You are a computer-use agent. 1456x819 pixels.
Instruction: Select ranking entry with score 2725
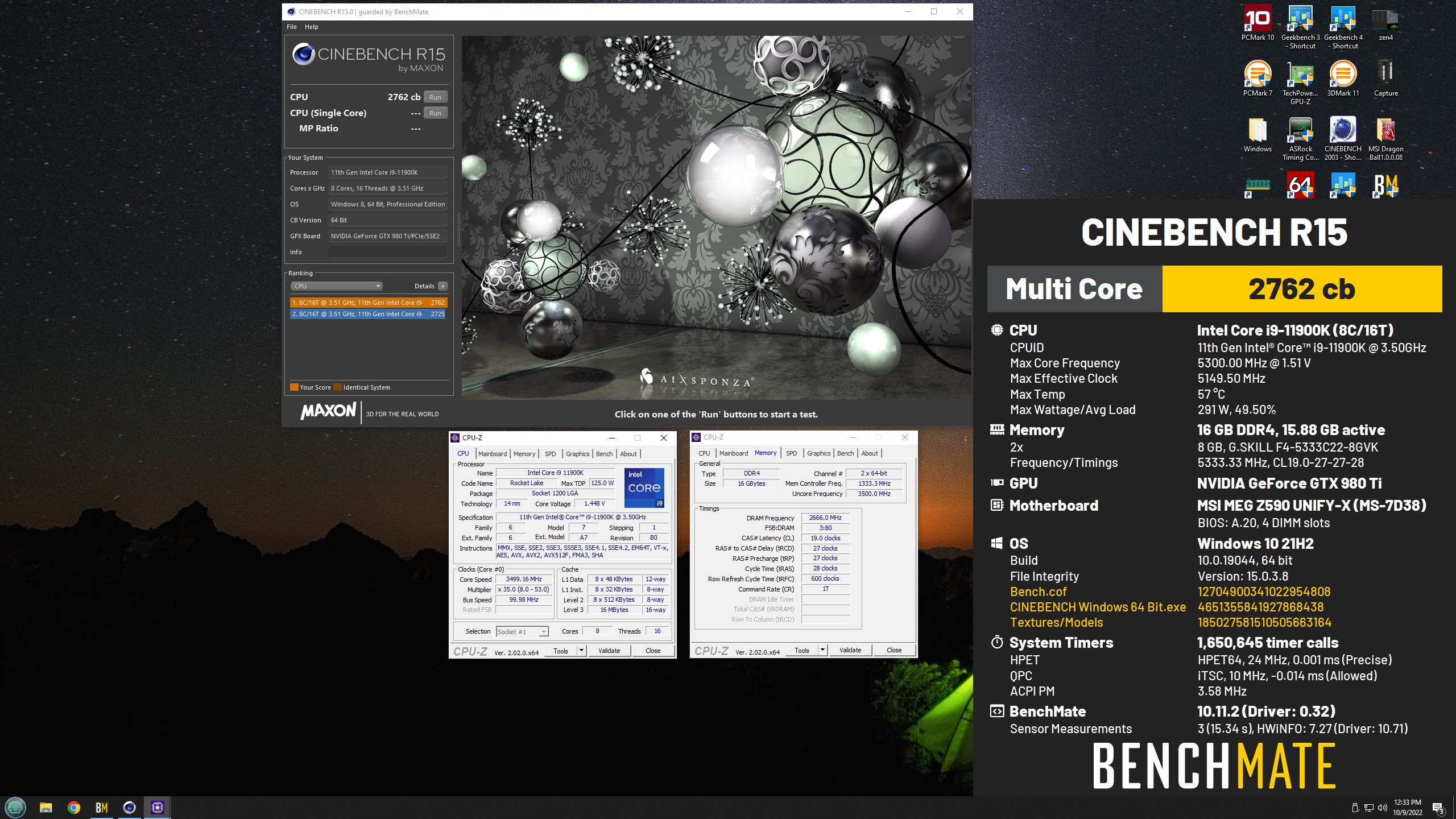[x=368, y=314]
